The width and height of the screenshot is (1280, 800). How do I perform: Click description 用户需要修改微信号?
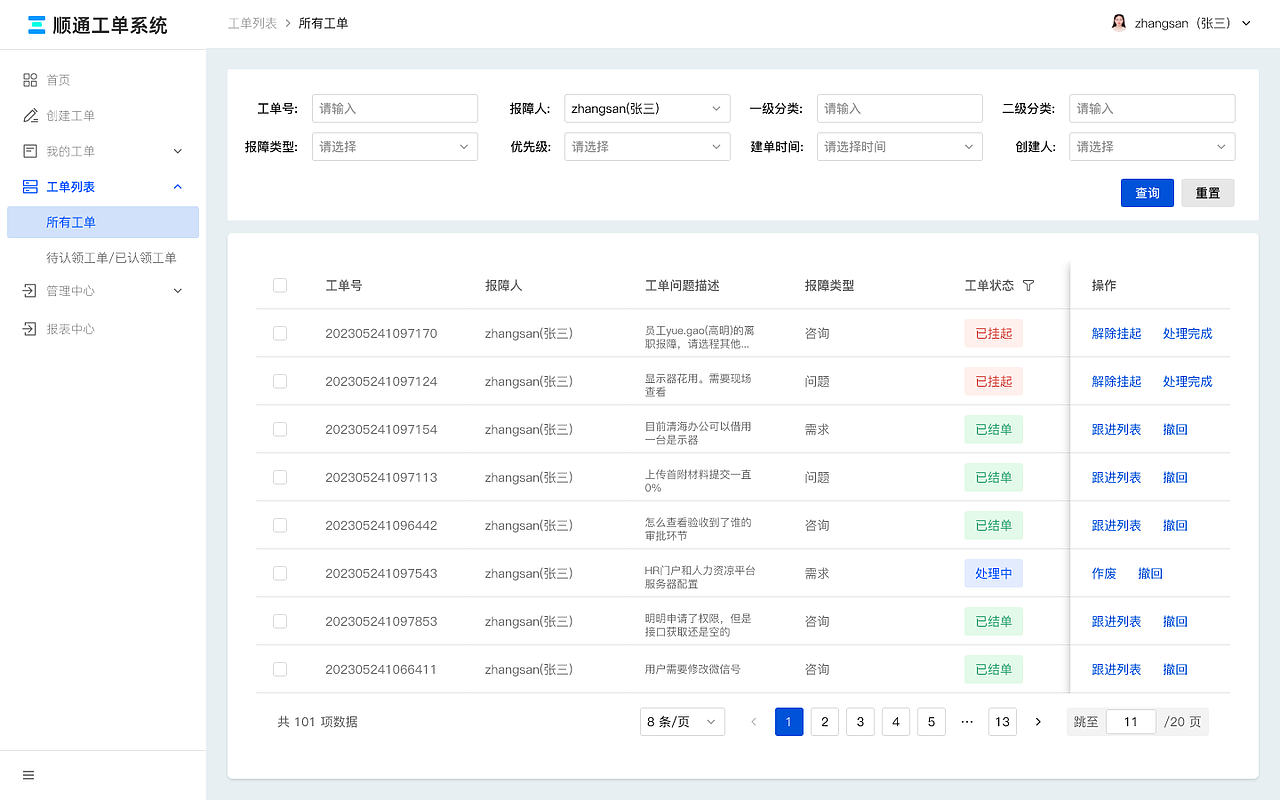point(693,670)
